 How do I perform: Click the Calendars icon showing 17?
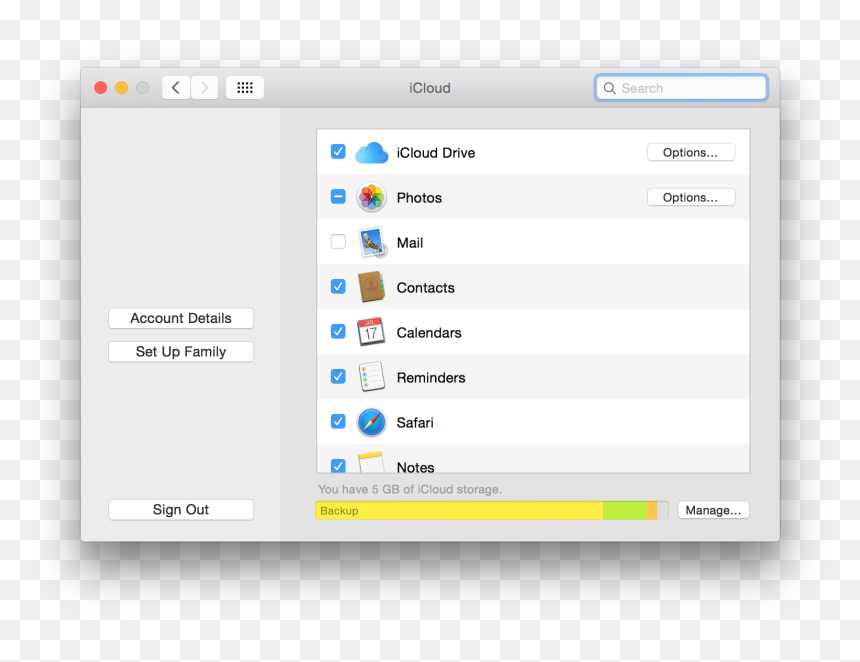coord(371,332)
